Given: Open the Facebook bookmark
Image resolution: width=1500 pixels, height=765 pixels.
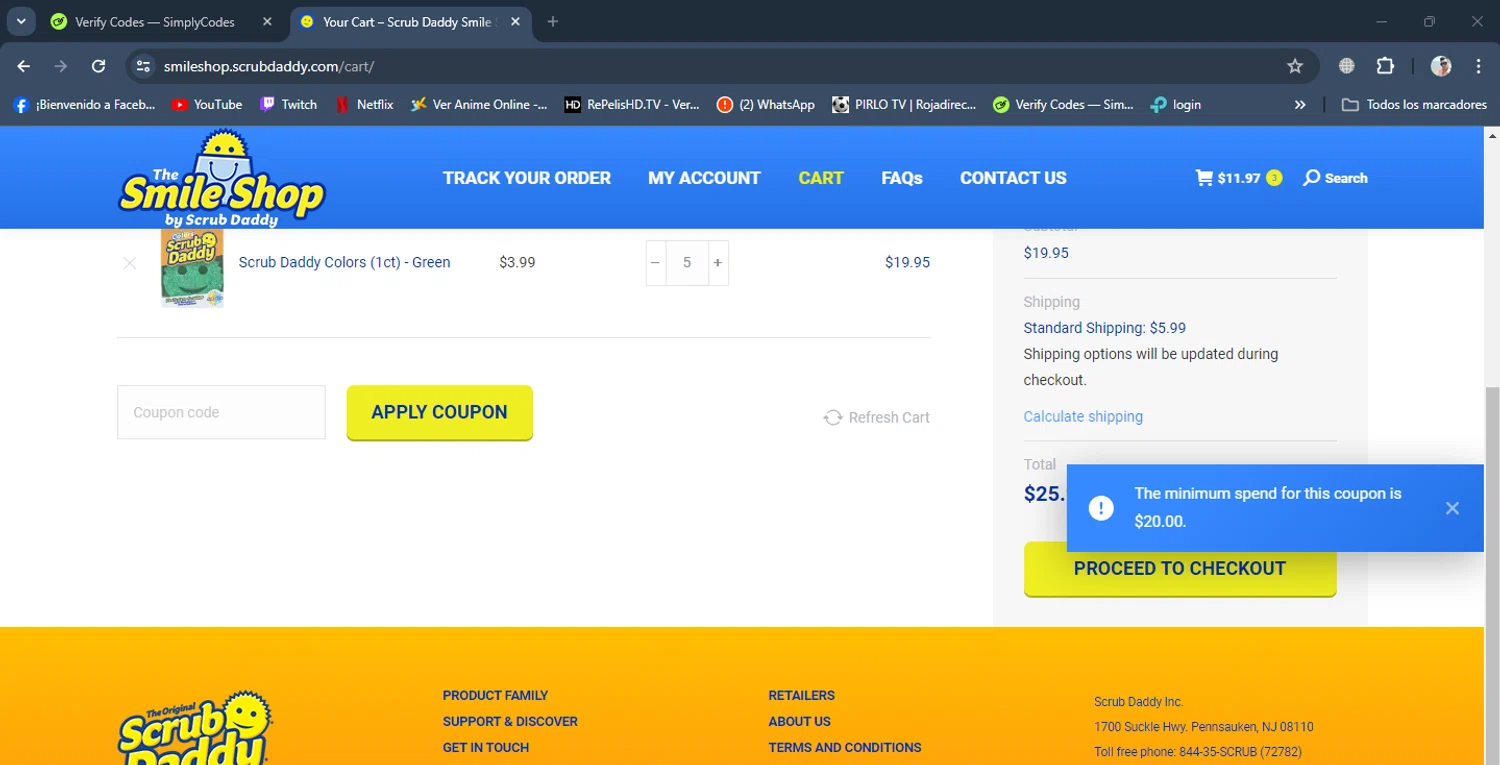Looking at the screenshot, I should [x=85, y=104].
